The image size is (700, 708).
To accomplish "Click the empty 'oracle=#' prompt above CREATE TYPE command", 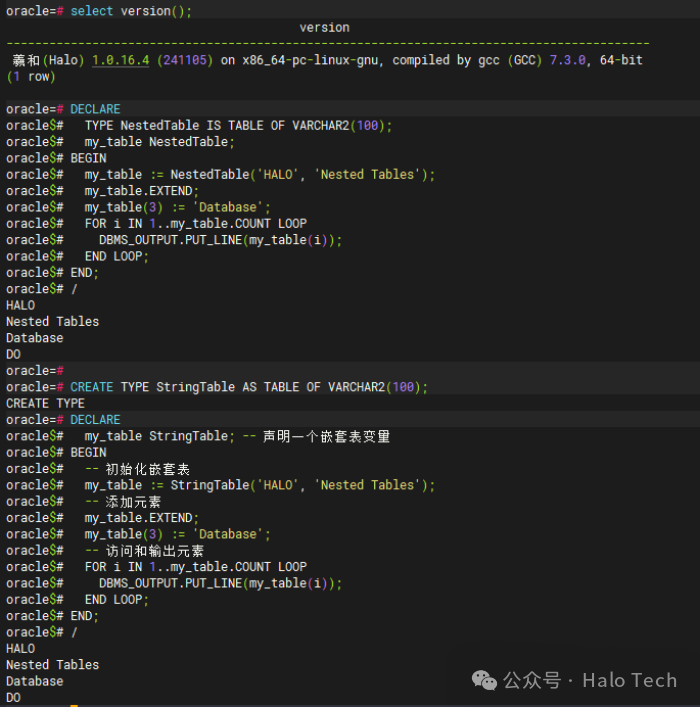I will coord(35,371).
